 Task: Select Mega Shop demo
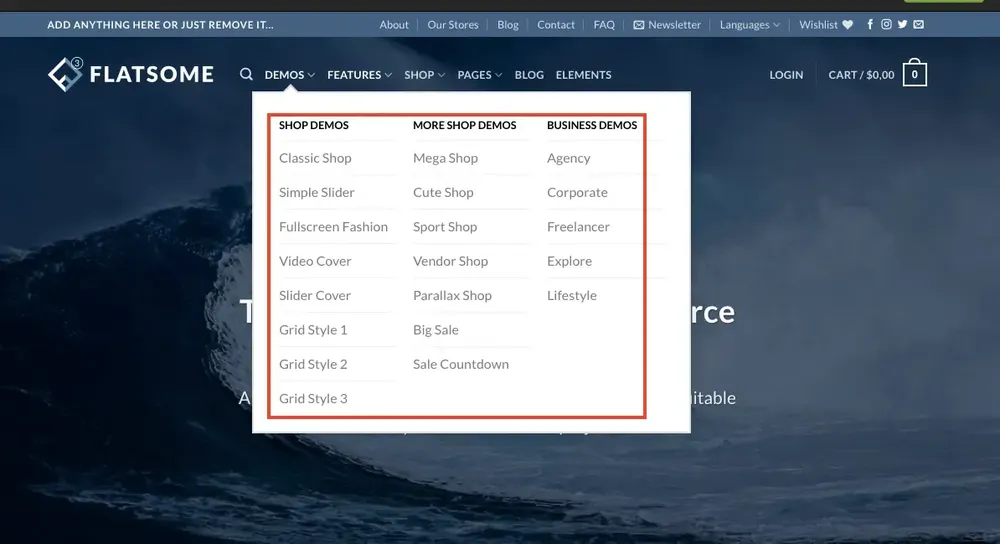(x=445, y=158)
